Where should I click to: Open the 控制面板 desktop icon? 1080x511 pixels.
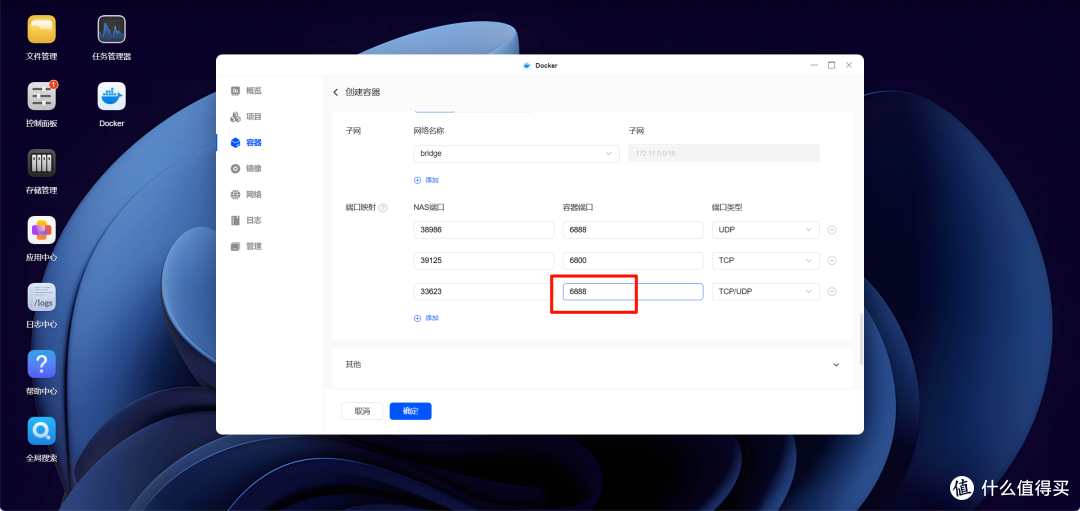coord(41,96)
